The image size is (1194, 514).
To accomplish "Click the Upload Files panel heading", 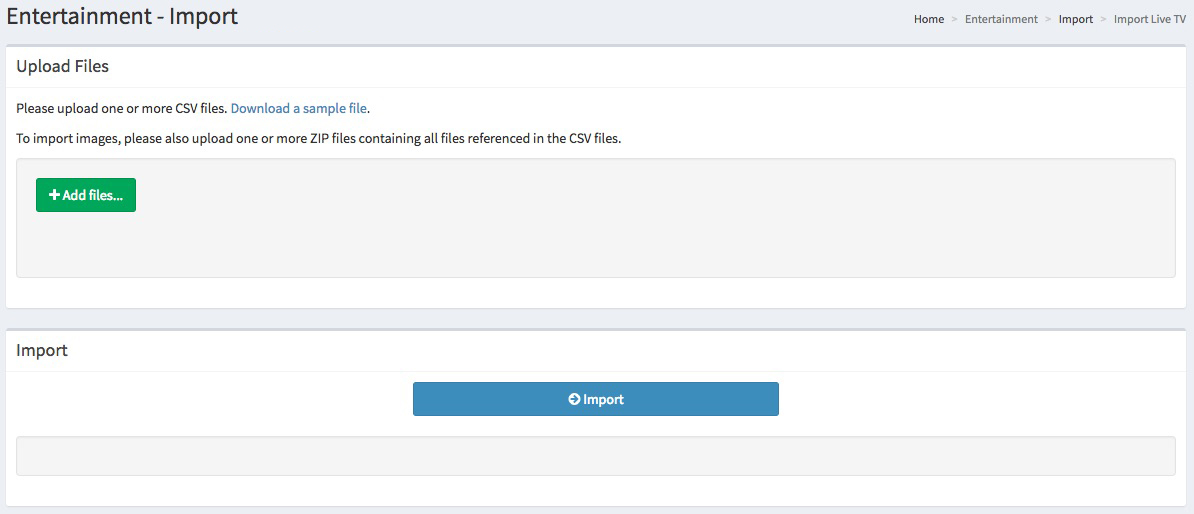I will click(x=63, y=67).
